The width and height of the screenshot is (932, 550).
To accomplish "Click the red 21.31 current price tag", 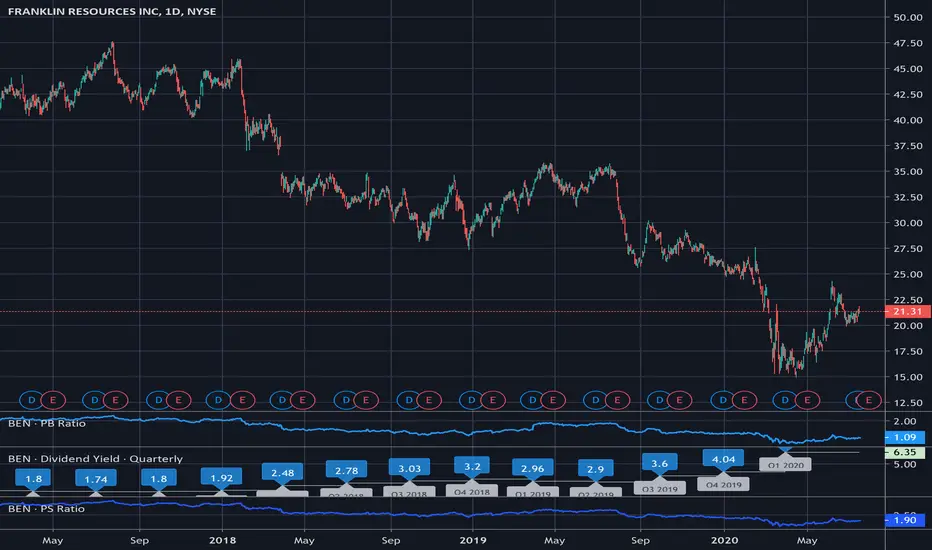I will 908,312.
